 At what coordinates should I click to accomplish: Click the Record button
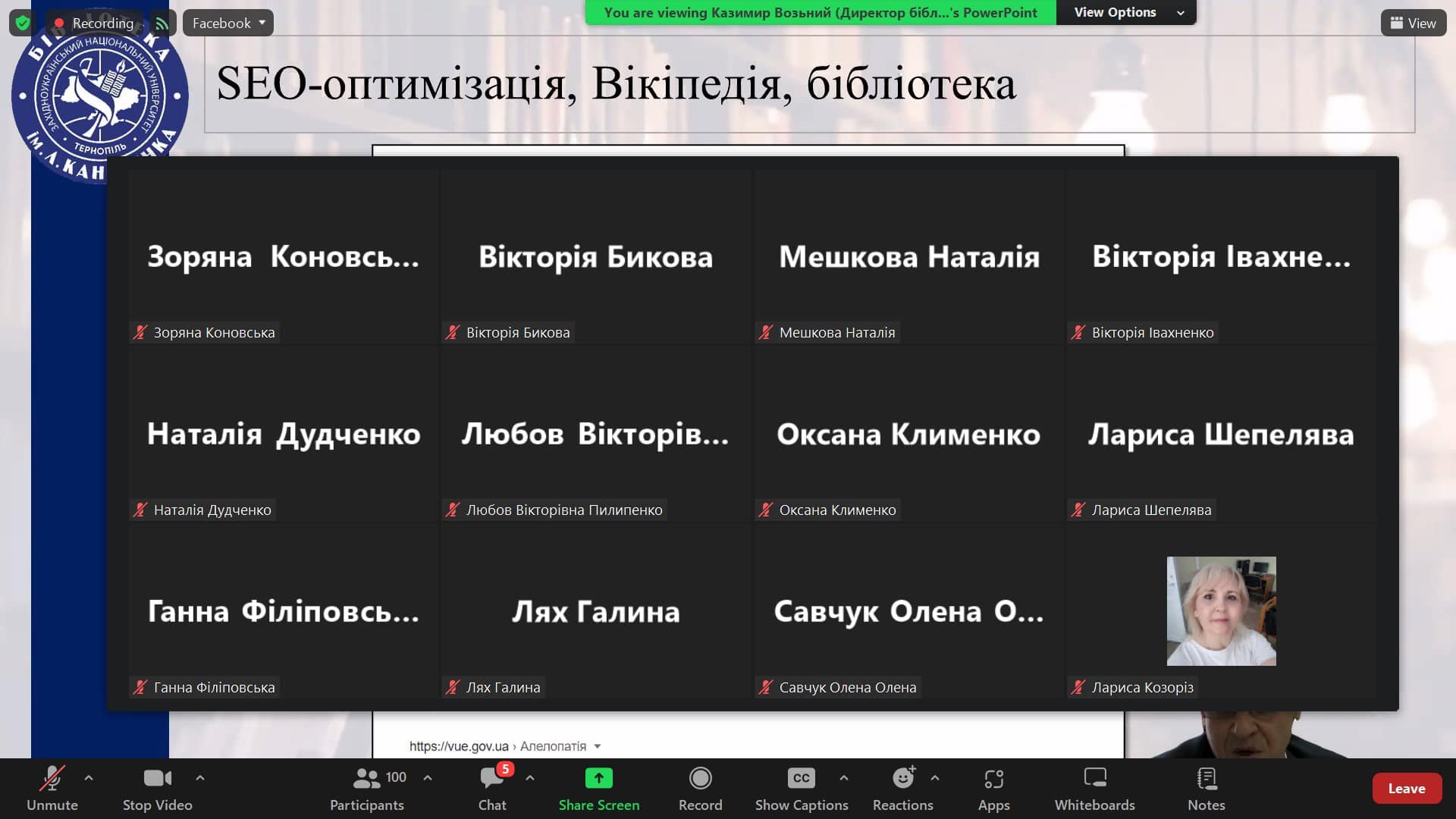(700, 789)
